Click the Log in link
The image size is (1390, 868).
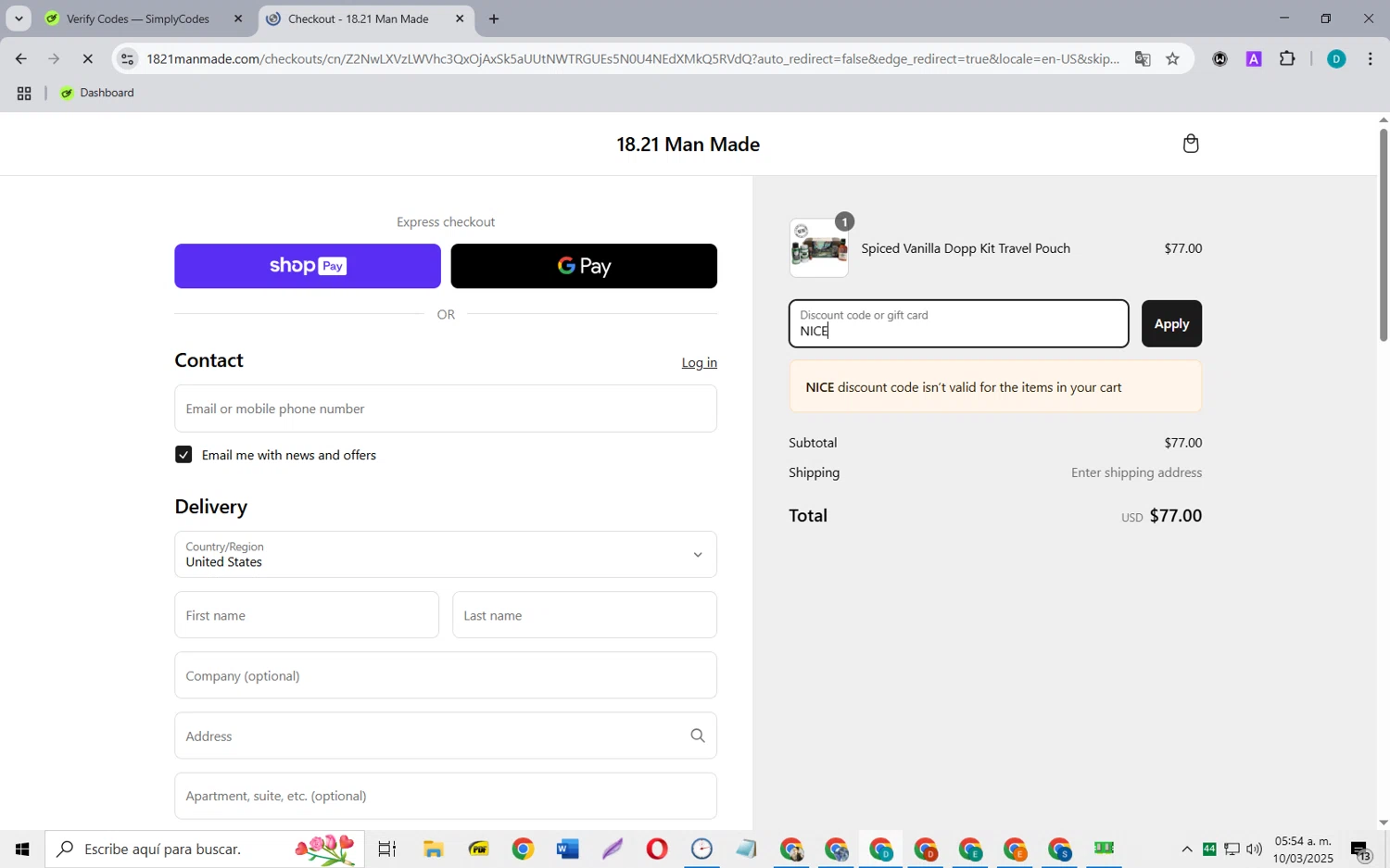700,362
